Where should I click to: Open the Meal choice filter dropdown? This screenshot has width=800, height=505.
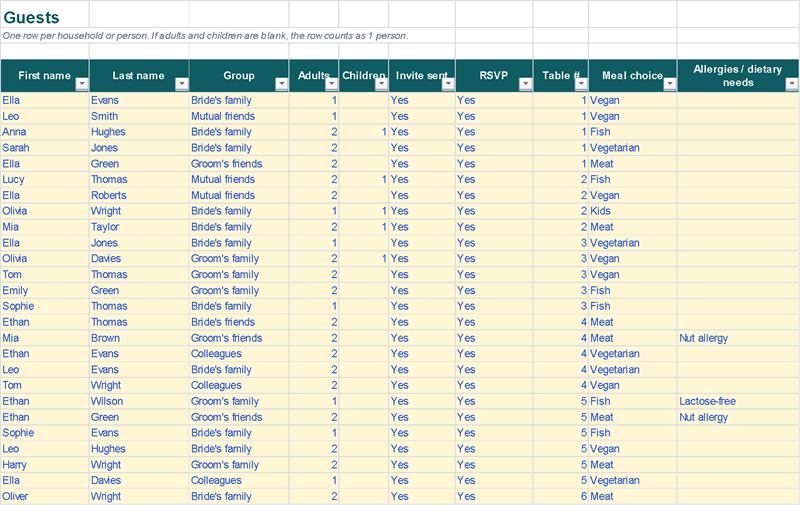click(670, 84)
